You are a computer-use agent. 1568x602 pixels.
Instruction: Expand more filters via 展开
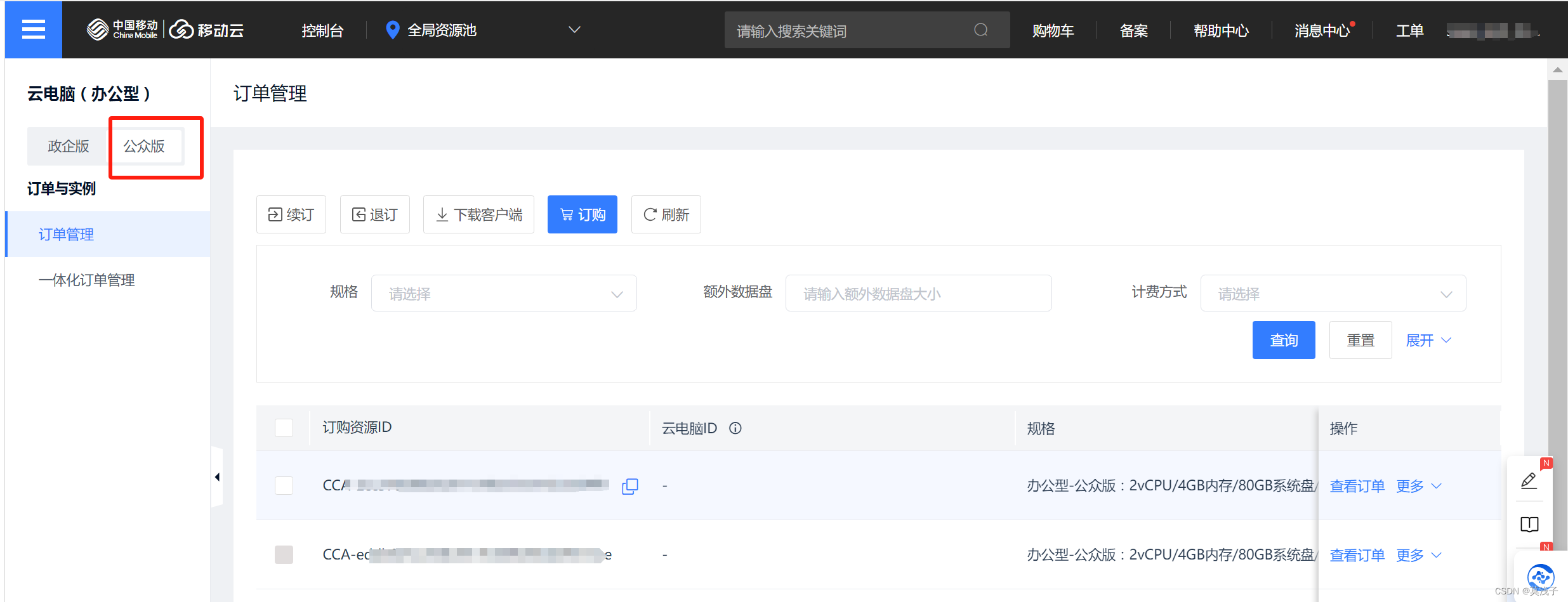point(1428,340)
